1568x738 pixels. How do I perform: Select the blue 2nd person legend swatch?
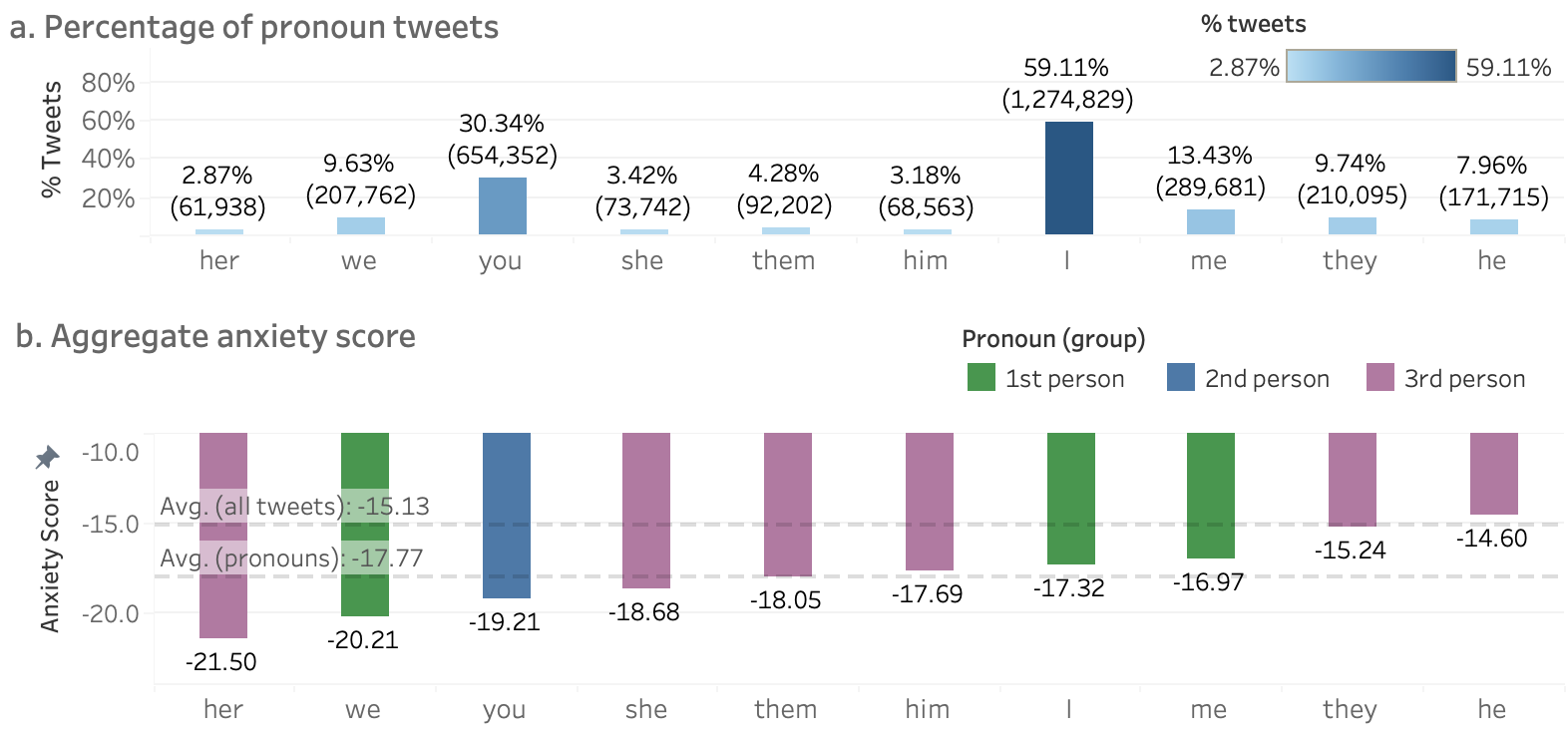(x=1181, y=378)
